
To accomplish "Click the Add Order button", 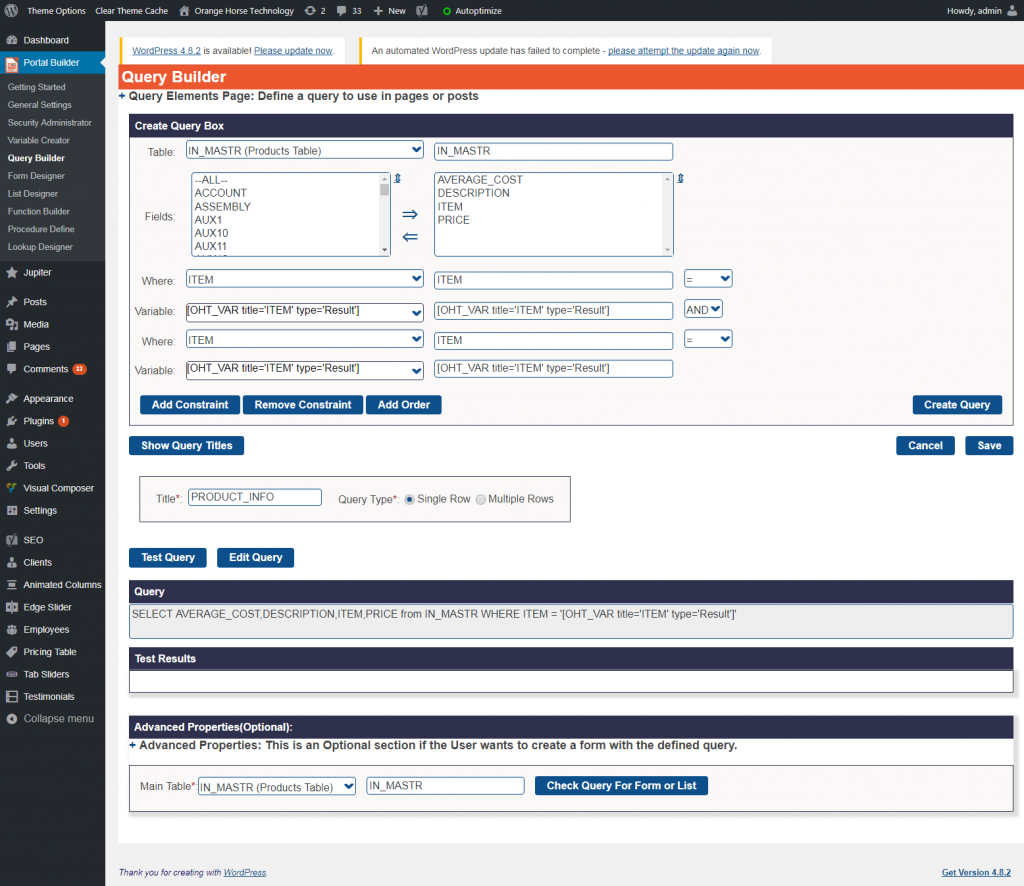I will (x=404, y=405).
